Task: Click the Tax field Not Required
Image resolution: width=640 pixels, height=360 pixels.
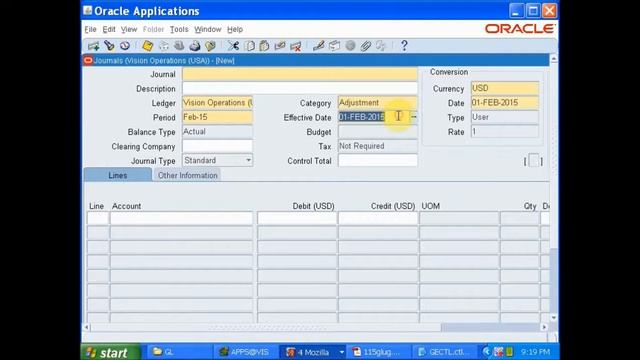Action: coord(378,146)
